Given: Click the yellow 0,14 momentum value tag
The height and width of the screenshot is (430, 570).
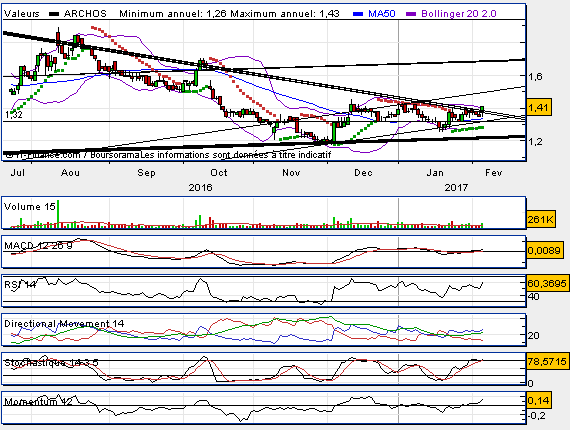Looking at the screenshot, I should pyautogui.click(x=539, y=400).
